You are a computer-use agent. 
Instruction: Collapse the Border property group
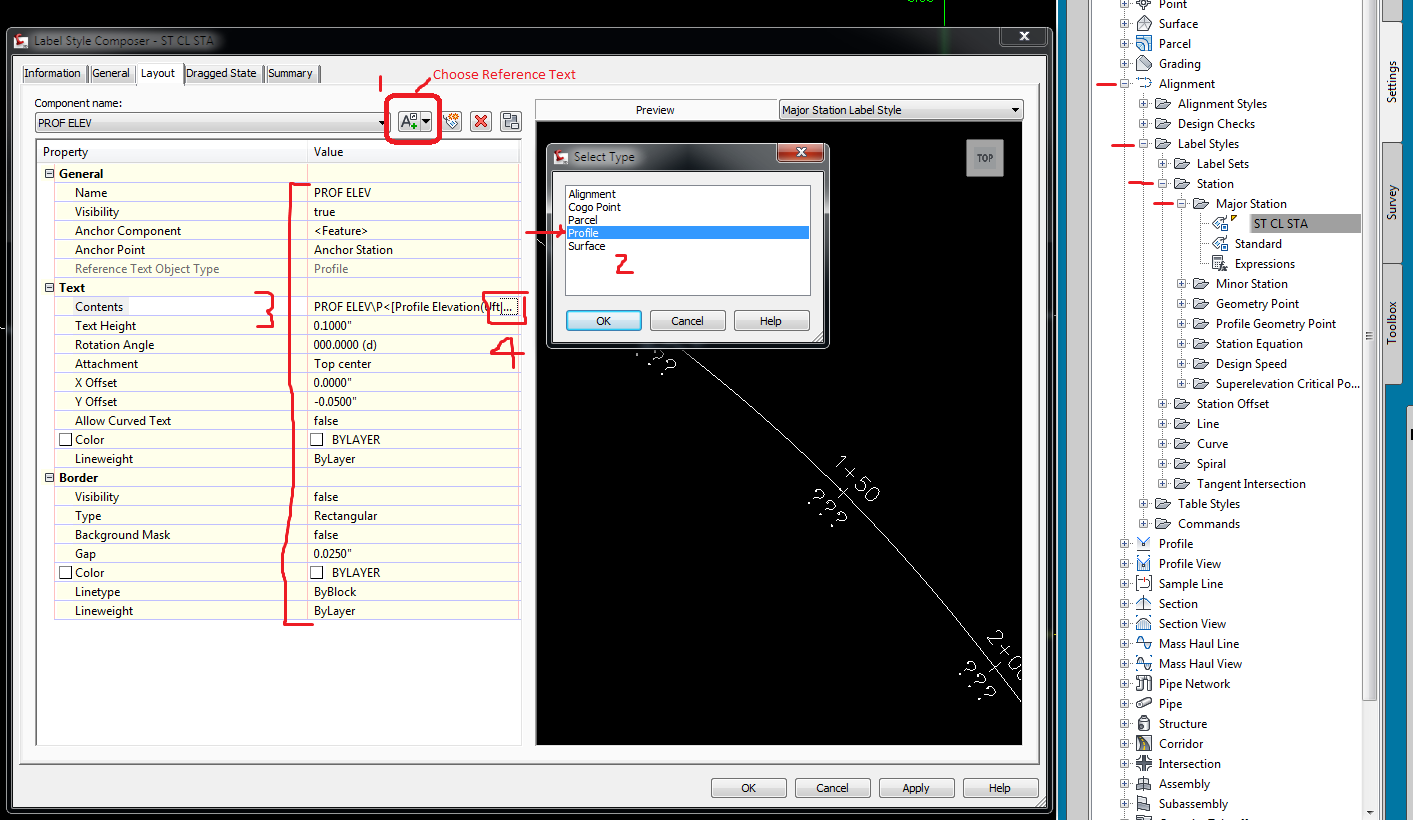point(50,478)
